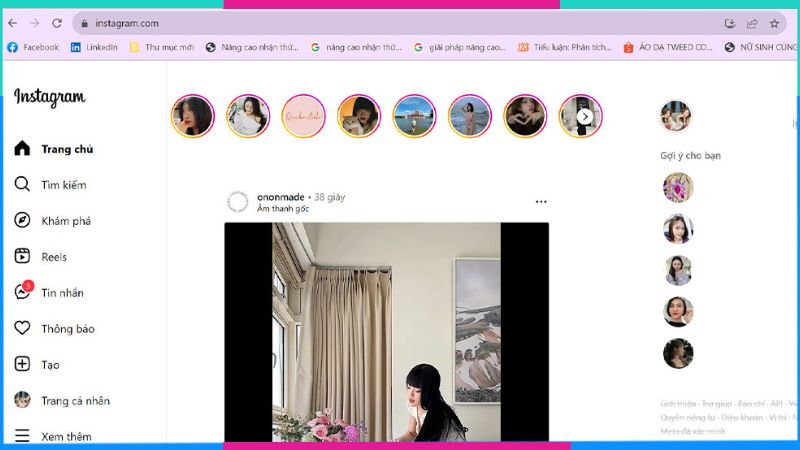800x450 pixels.
Task: Show next stories with the arrow button
Action: click(586, 117)
